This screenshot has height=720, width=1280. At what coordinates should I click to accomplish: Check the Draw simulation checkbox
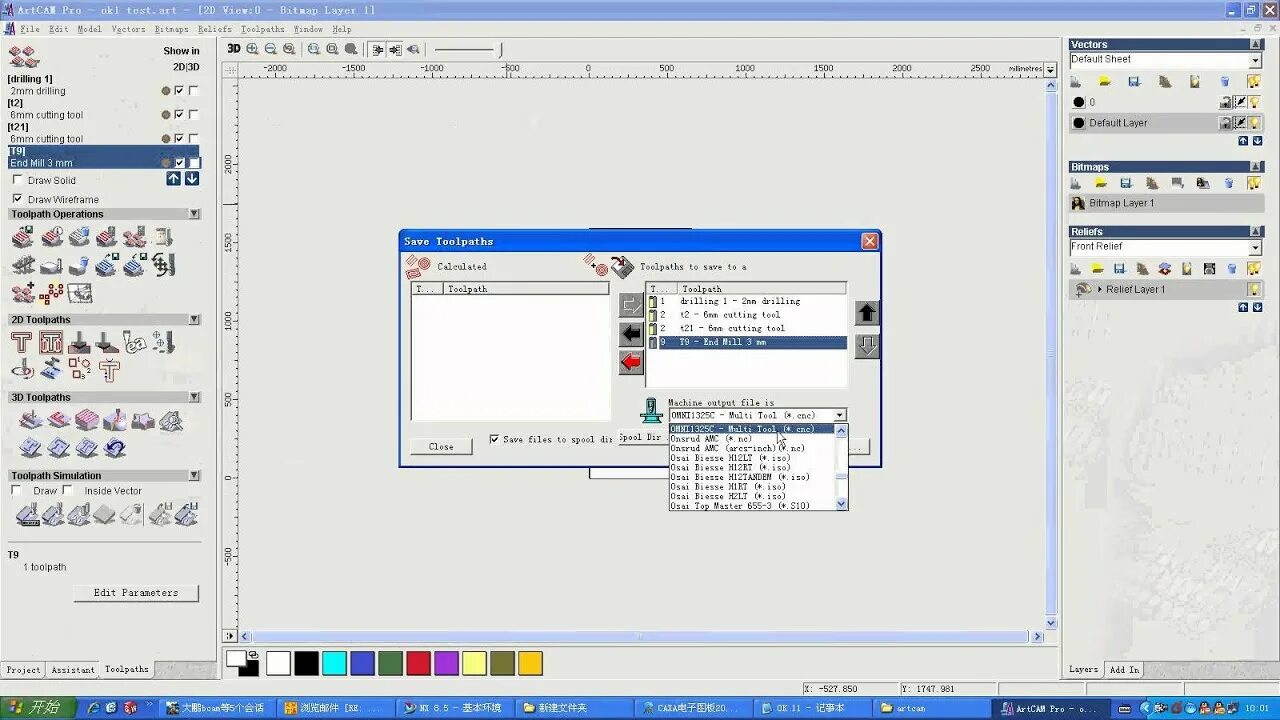[x=16, y=491]
